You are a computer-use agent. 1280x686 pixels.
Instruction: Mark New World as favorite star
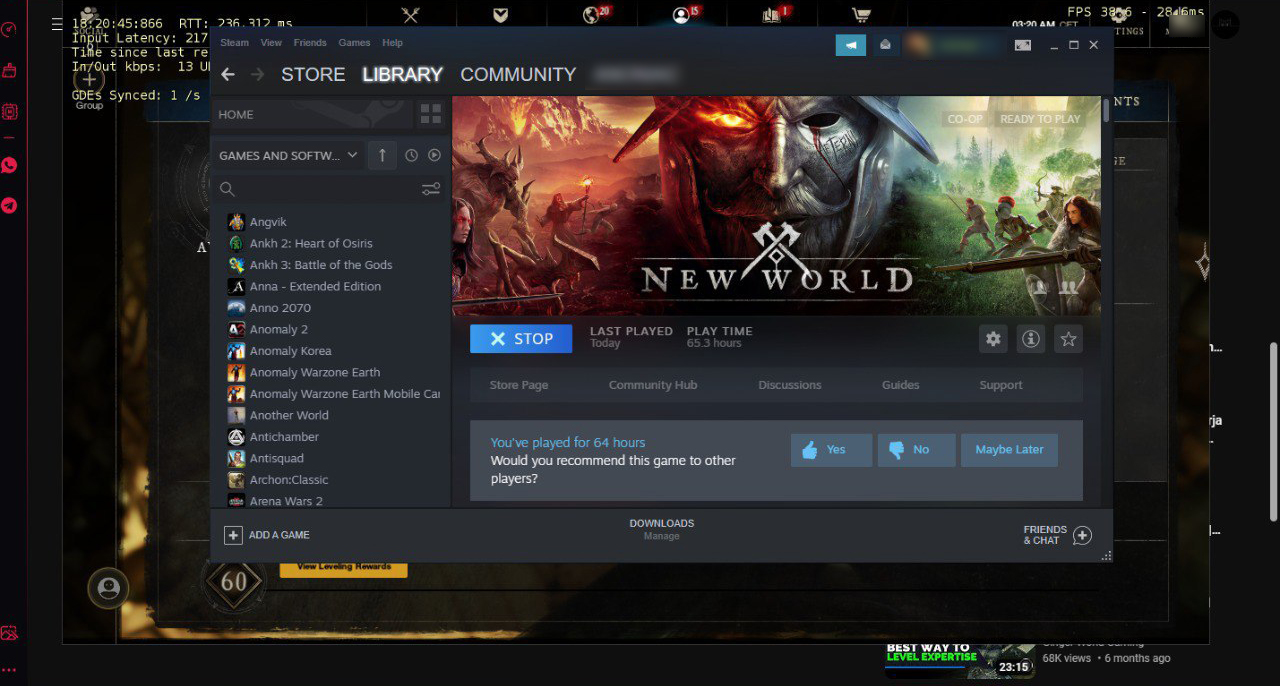tap(1069, 339)
